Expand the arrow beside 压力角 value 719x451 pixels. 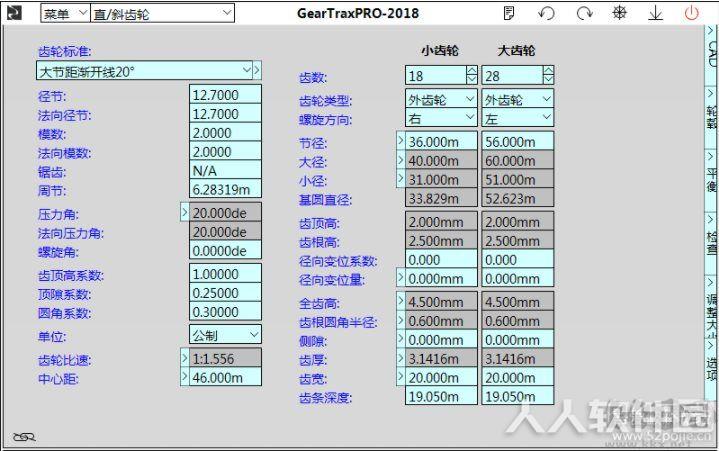(x=184, y=212)
